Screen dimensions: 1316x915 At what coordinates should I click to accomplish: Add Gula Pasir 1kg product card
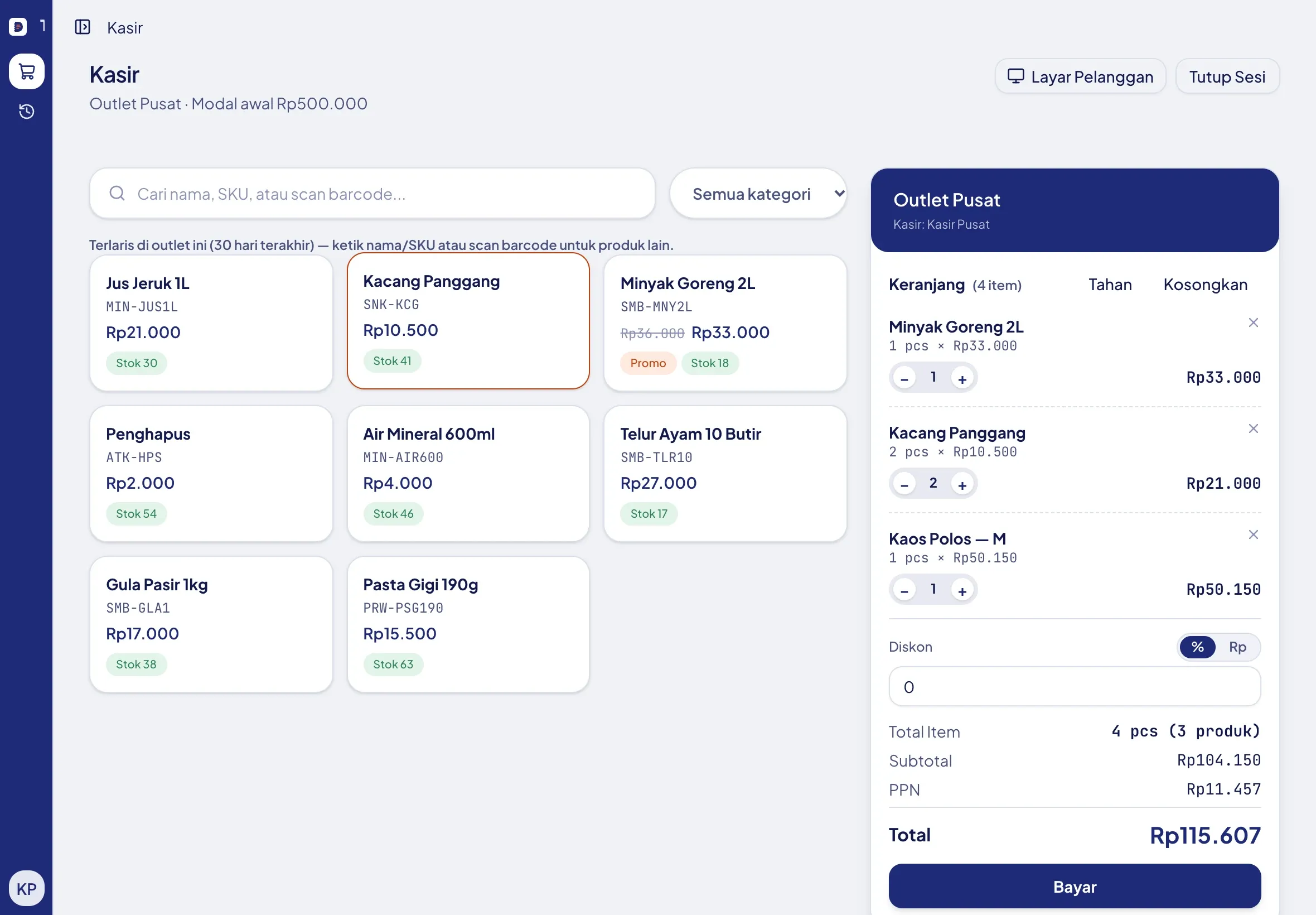point(211,625)
